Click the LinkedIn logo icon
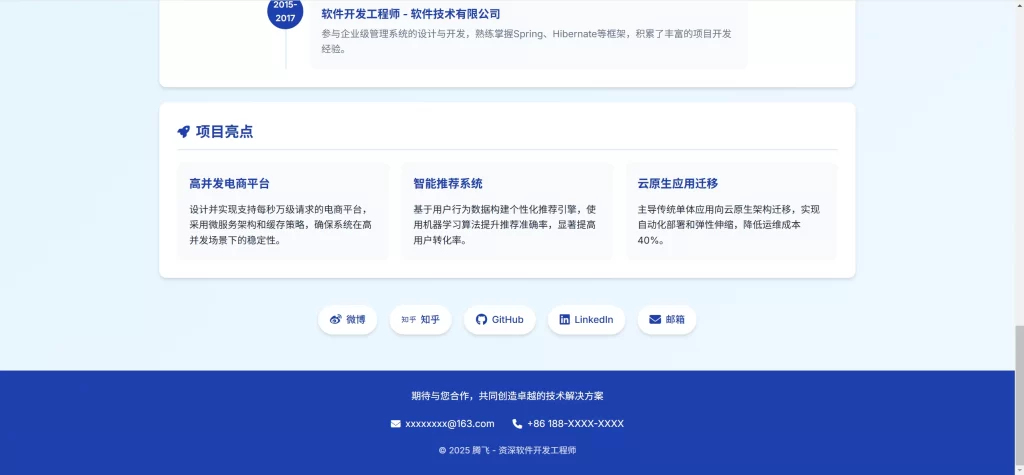The height and width of the screenshot is (475, 1024). point(565,319)
